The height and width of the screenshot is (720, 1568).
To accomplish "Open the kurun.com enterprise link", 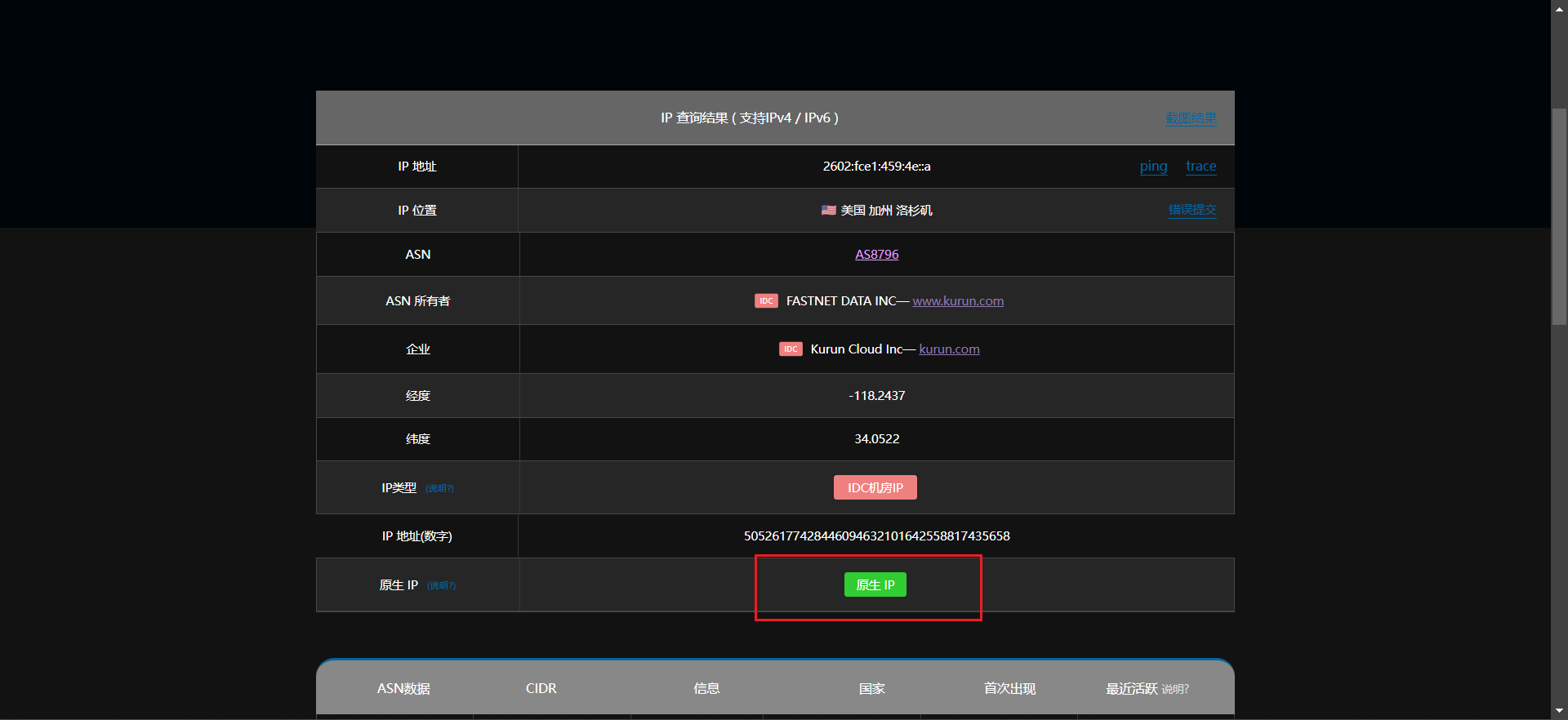I will pos(949,349).
